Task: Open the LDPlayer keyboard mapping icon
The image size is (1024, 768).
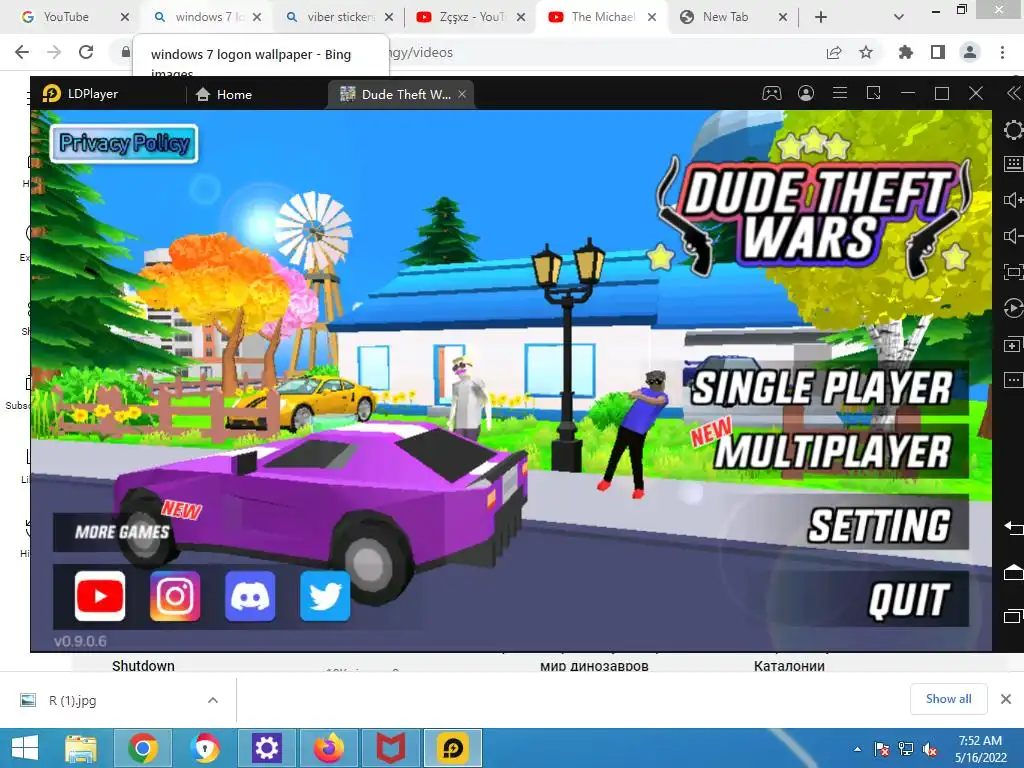Action: click(x=1014, y=164)
